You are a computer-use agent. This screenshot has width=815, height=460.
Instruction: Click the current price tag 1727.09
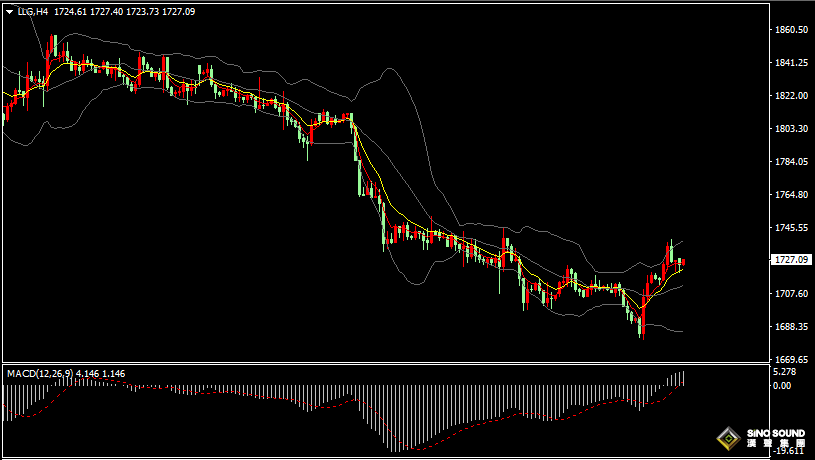click(791, 259)
